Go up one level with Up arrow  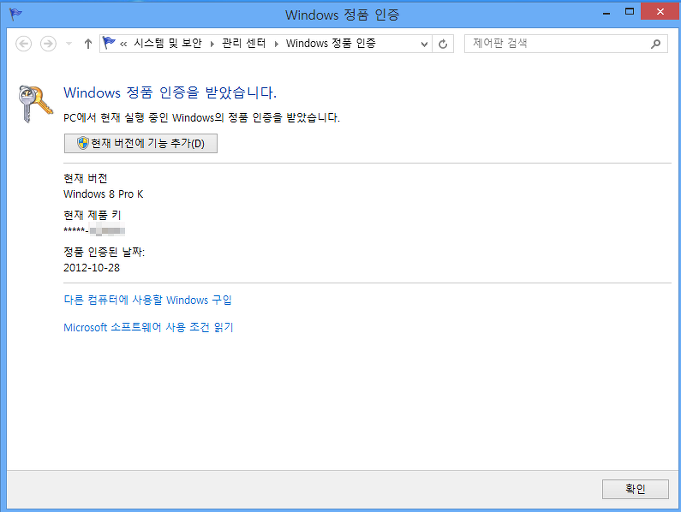(88, 43)
